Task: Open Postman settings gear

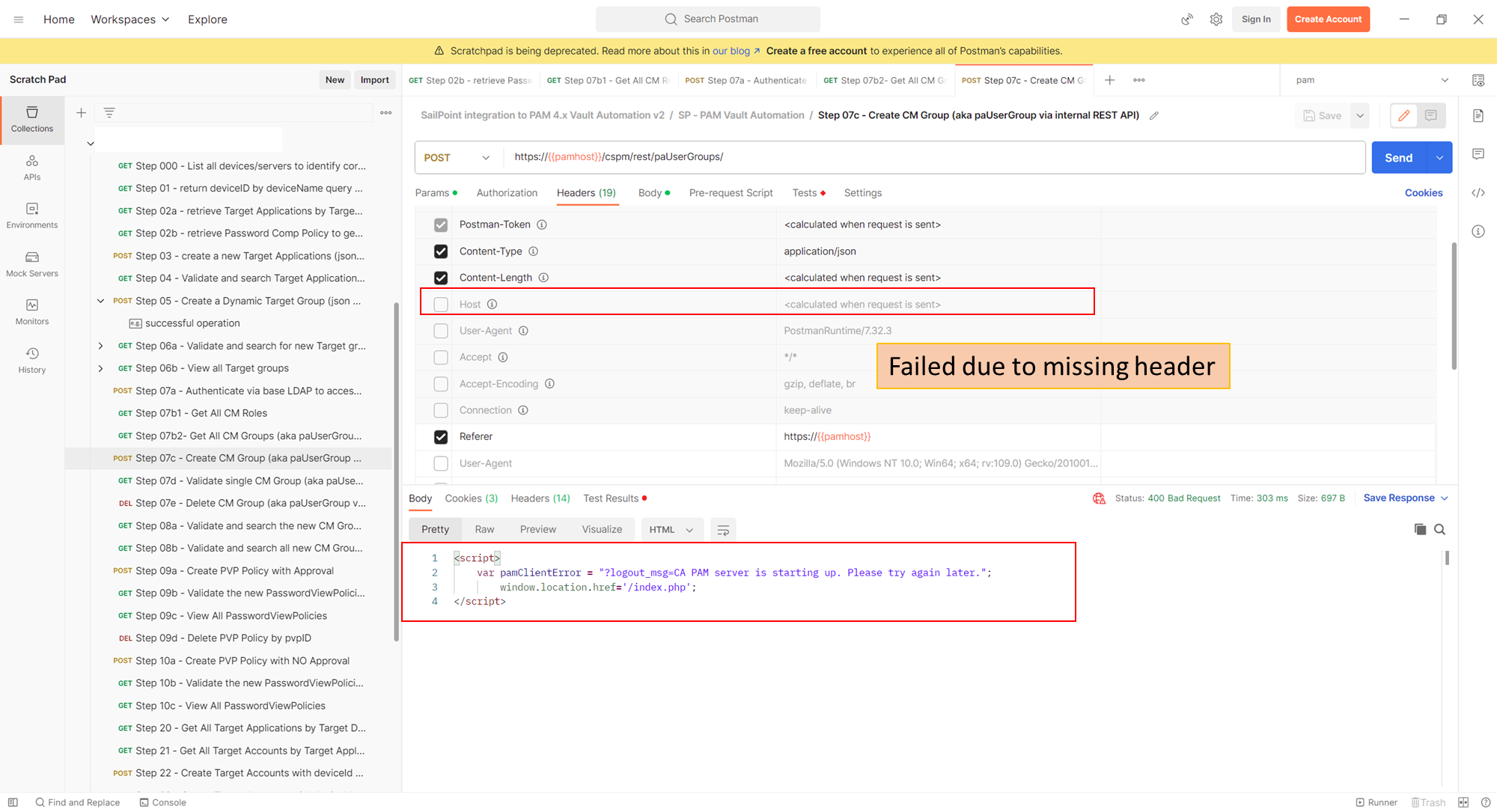Action: coord(1216,19)
